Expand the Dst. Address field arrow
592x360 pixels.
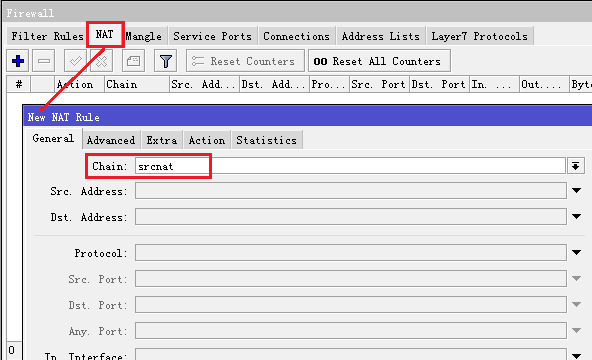click(576, 217)
